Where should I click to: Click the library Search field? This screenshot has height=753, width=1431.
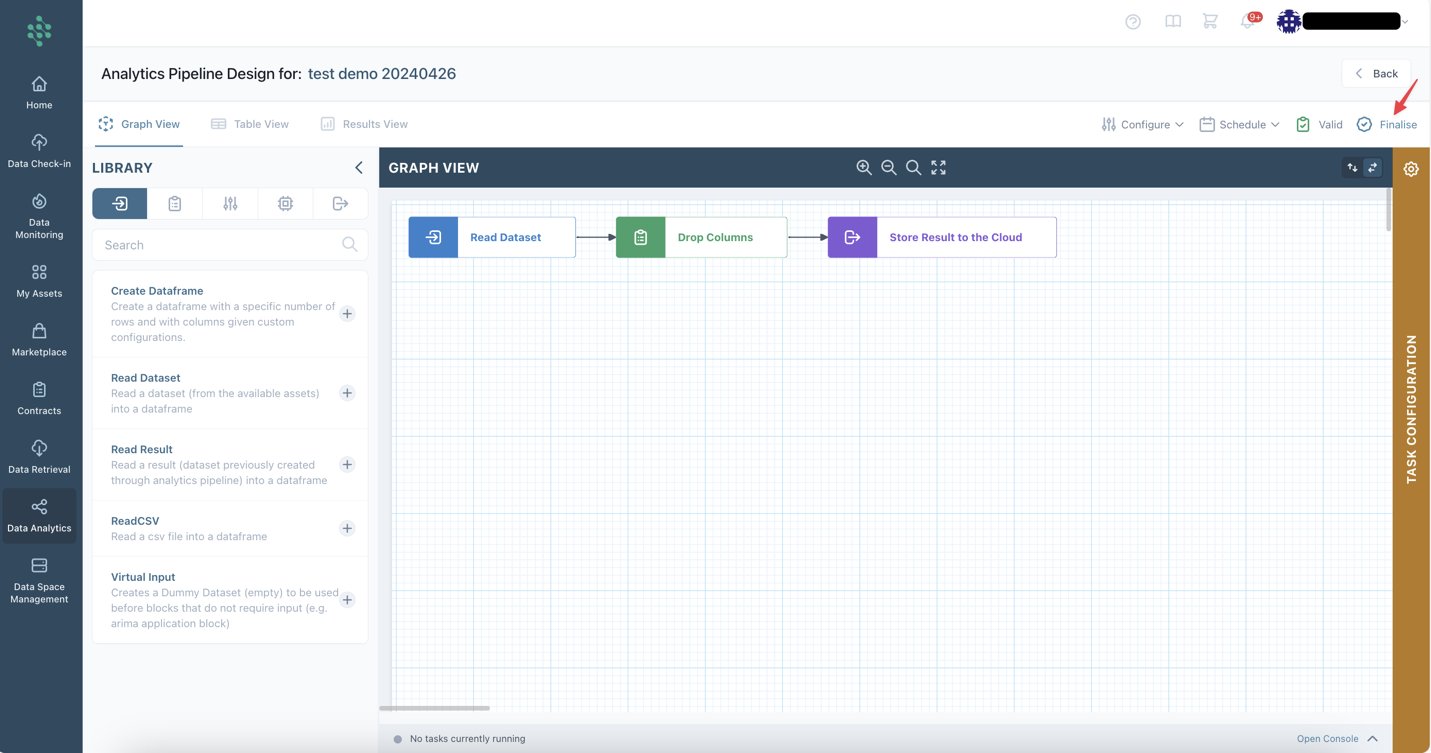point(222,245)
